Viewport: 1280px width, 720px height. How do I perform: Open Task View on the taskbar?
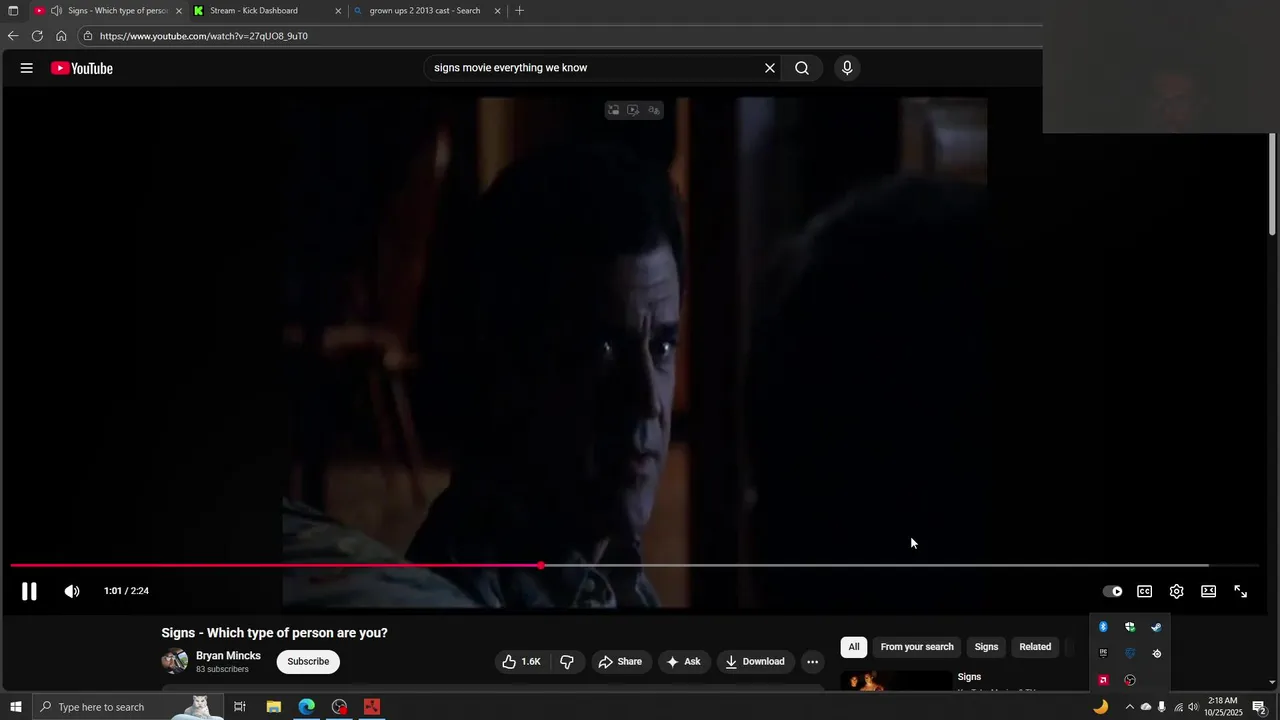[x=240, y=707]
